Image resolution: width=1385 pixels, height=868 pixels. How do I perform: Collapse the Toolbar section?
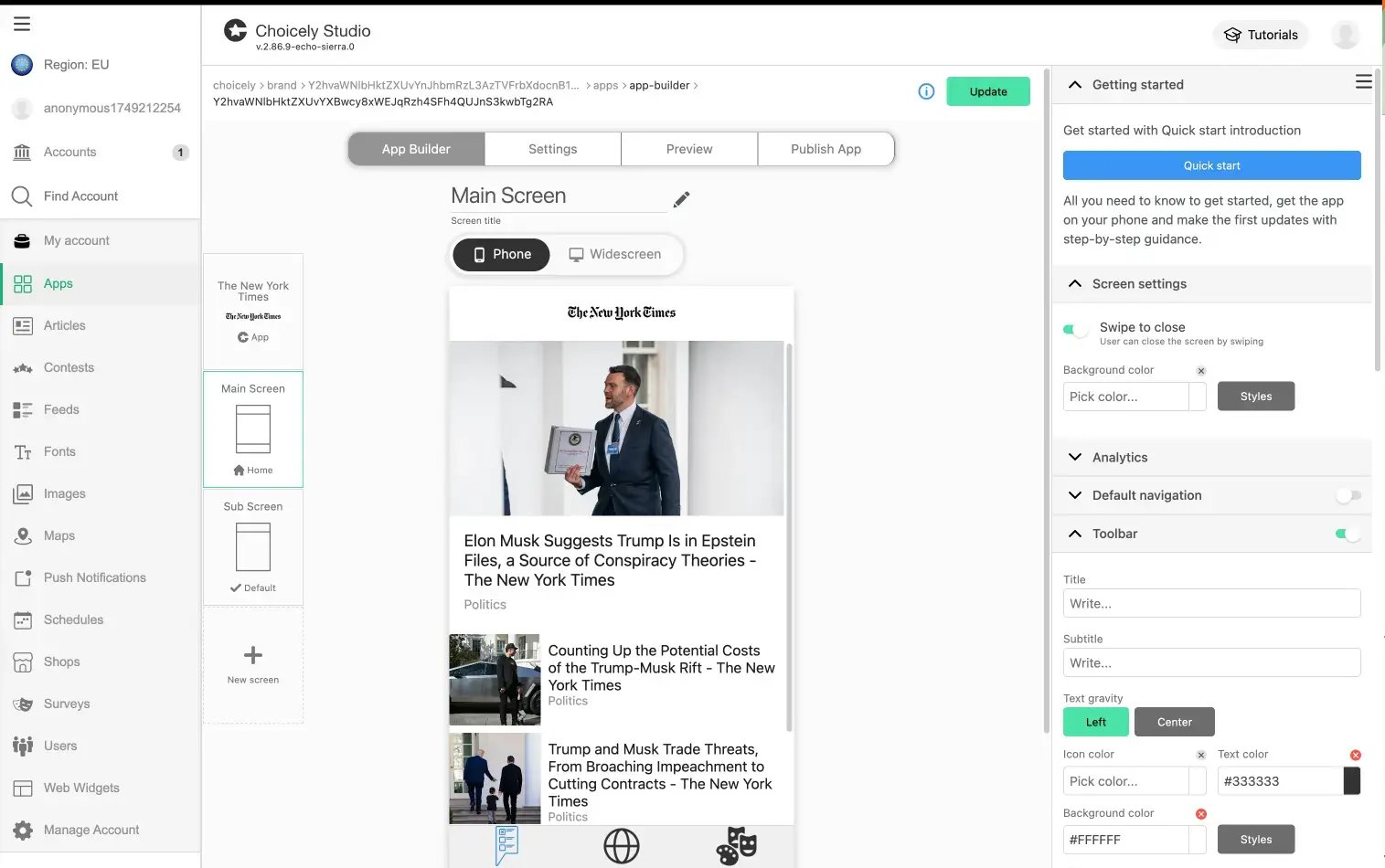pyautogui.click(x=1075, y=534)
